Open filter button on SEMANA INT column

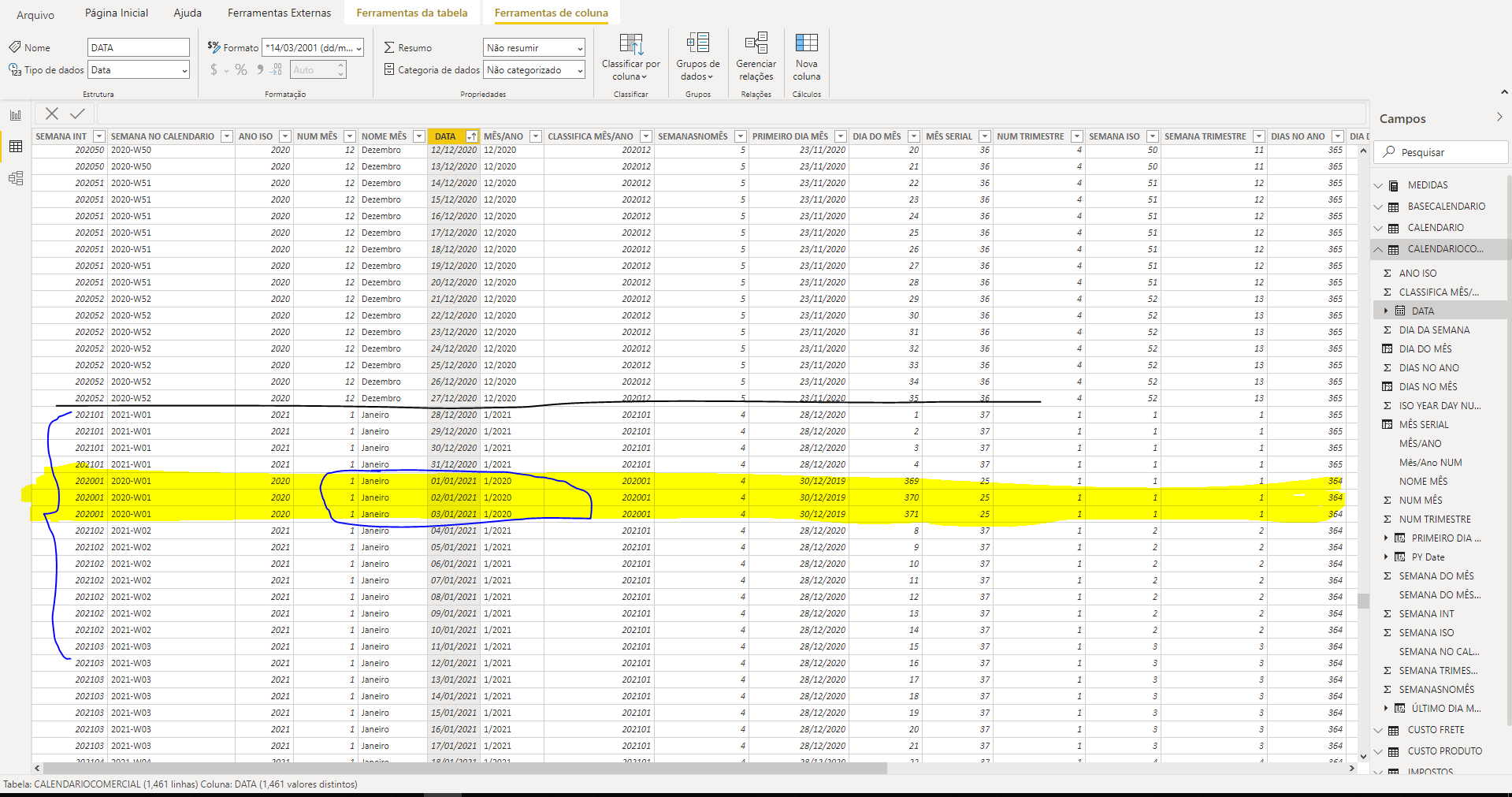pyautogui.click(x=99, y=136)
